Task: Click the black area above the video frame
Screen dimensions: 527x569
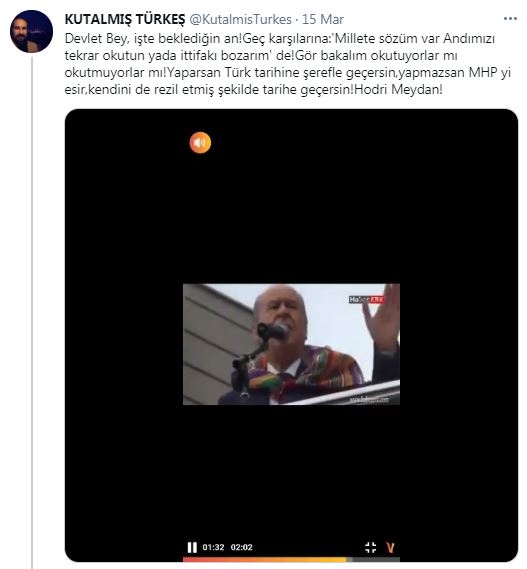Action: (x=291, y=203)
